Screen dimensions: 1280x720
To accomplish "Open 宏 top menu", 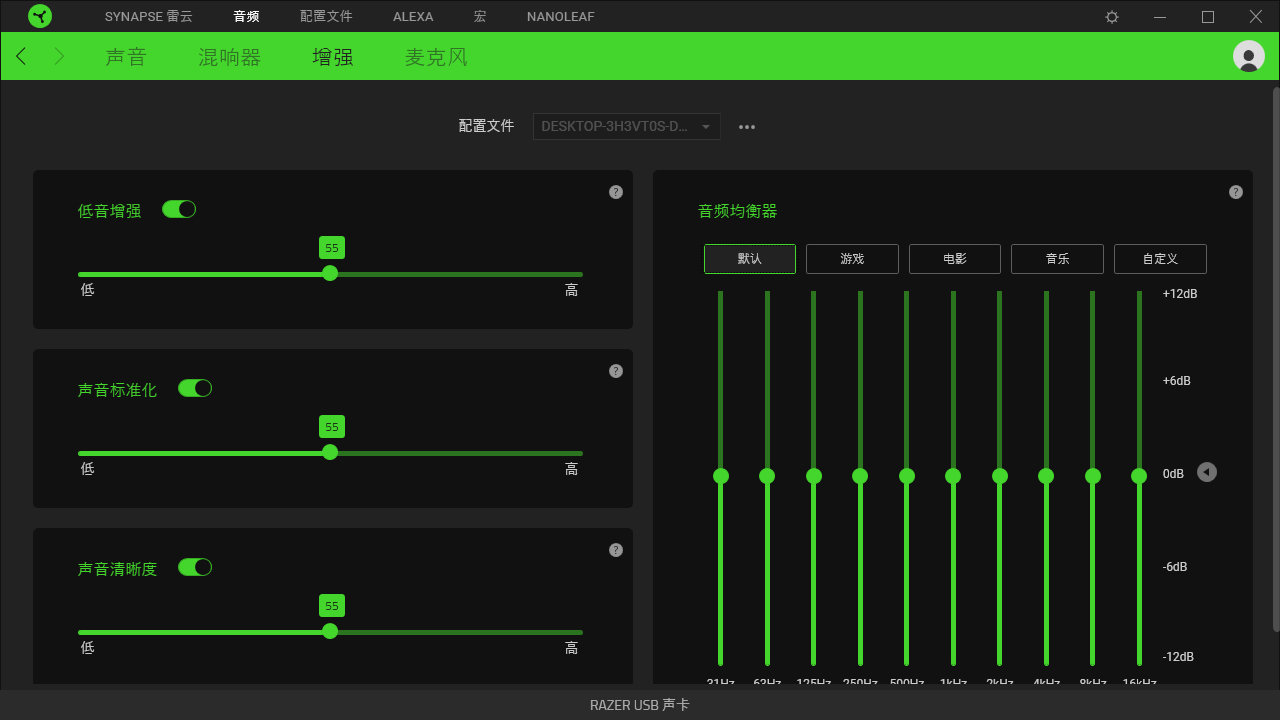I will tap(480, 17).
